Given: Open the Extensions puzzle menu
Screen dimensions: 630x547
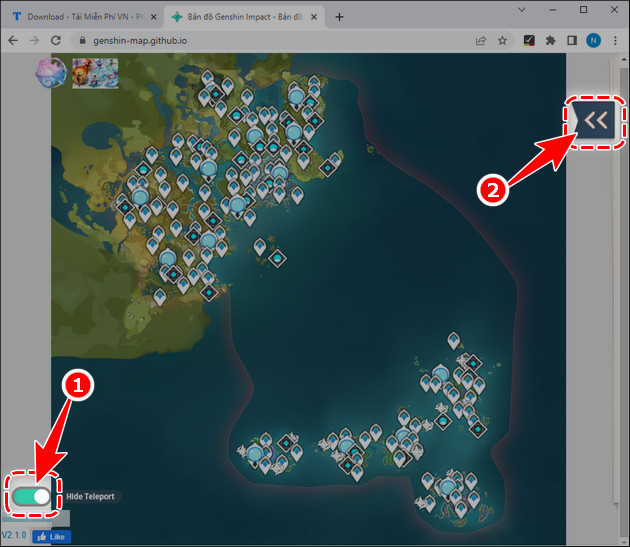Looking at the screenshot, I should pyautogui.click(x=550, y=40).
